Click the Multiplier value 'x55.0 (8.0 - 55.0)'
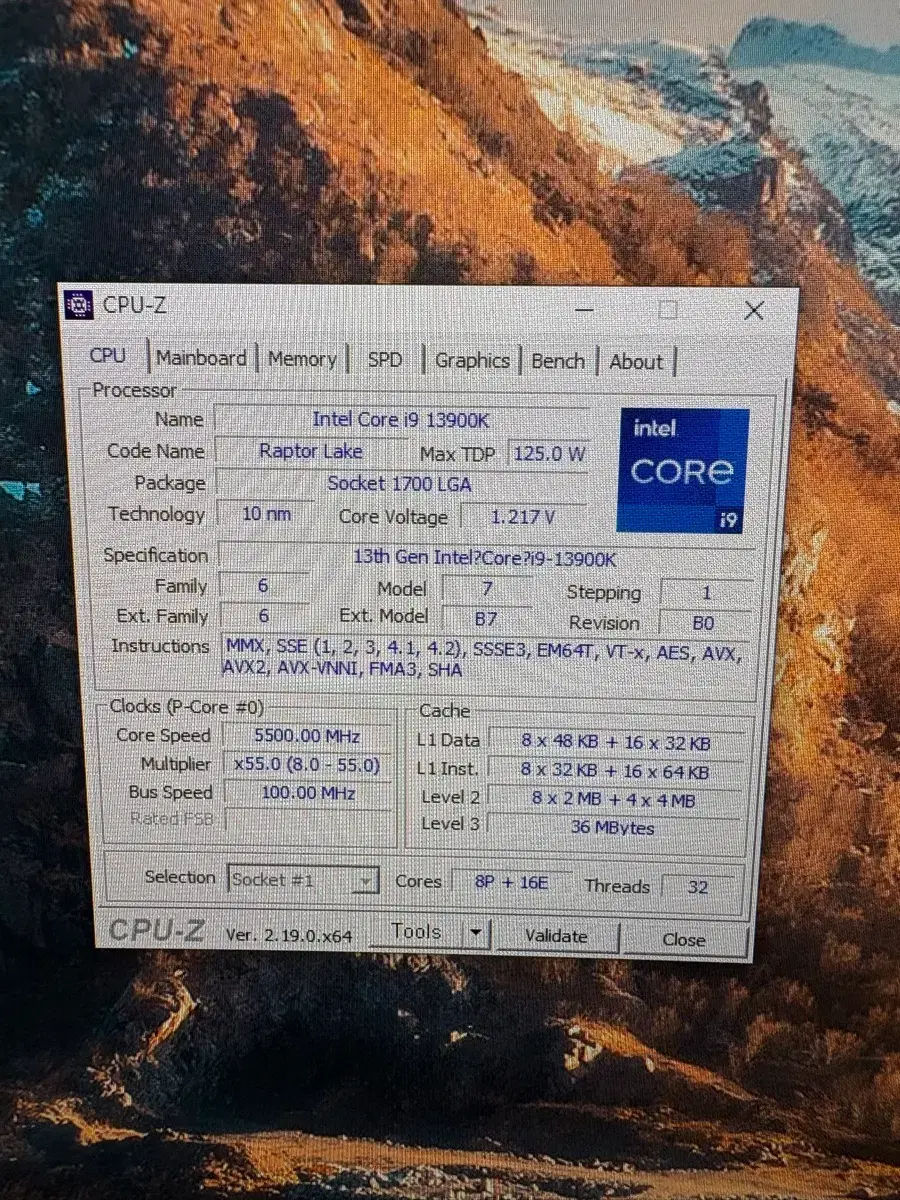 [307, 765]
